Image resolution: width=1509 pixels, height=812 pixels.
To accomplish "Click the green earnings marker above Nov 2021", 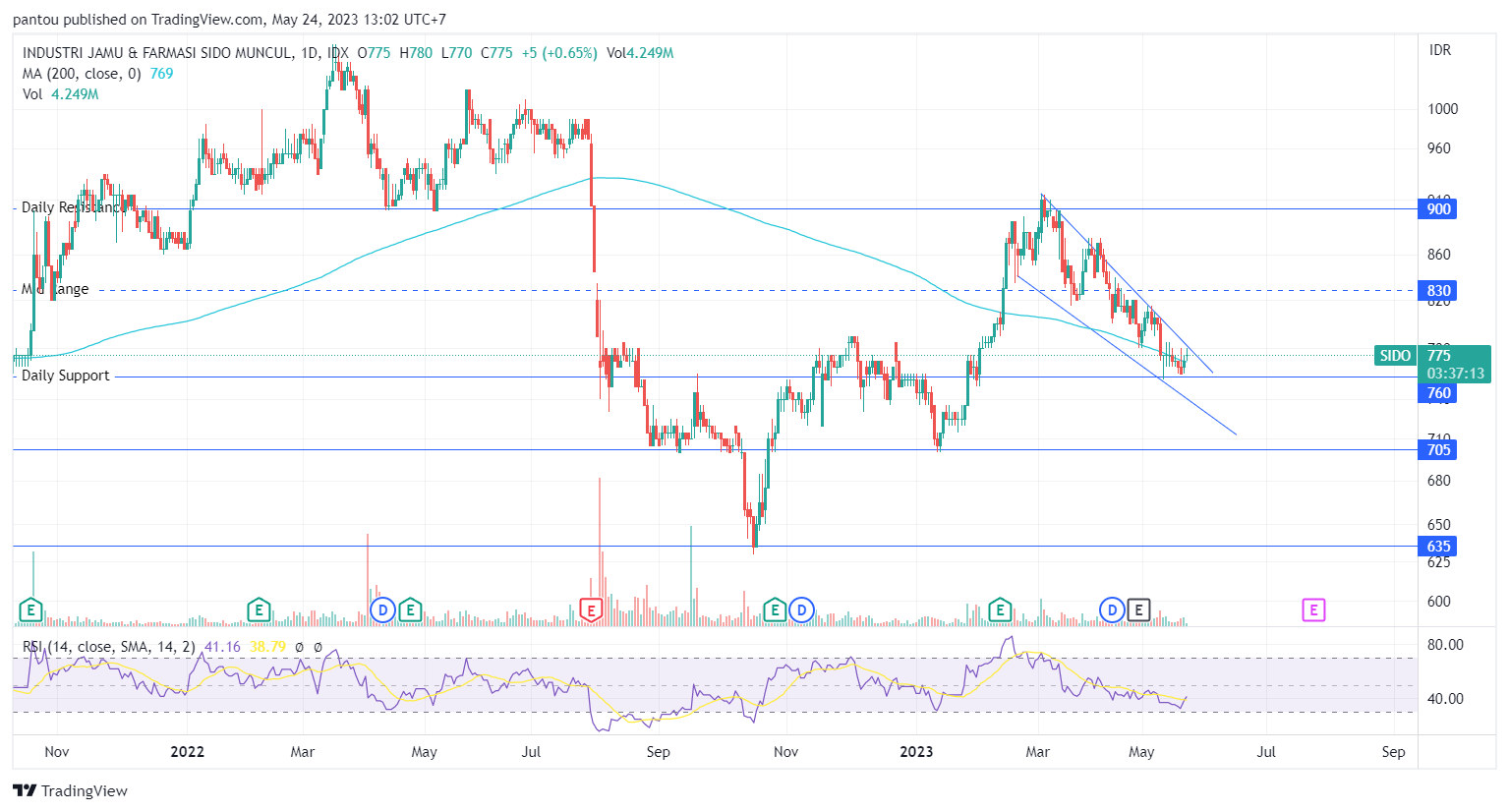I will (30, 610).
